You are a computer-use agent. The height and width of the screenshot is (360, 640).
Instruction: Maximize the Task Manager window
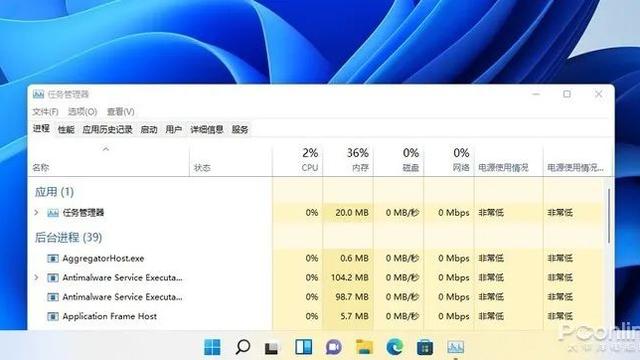point(567,94)
